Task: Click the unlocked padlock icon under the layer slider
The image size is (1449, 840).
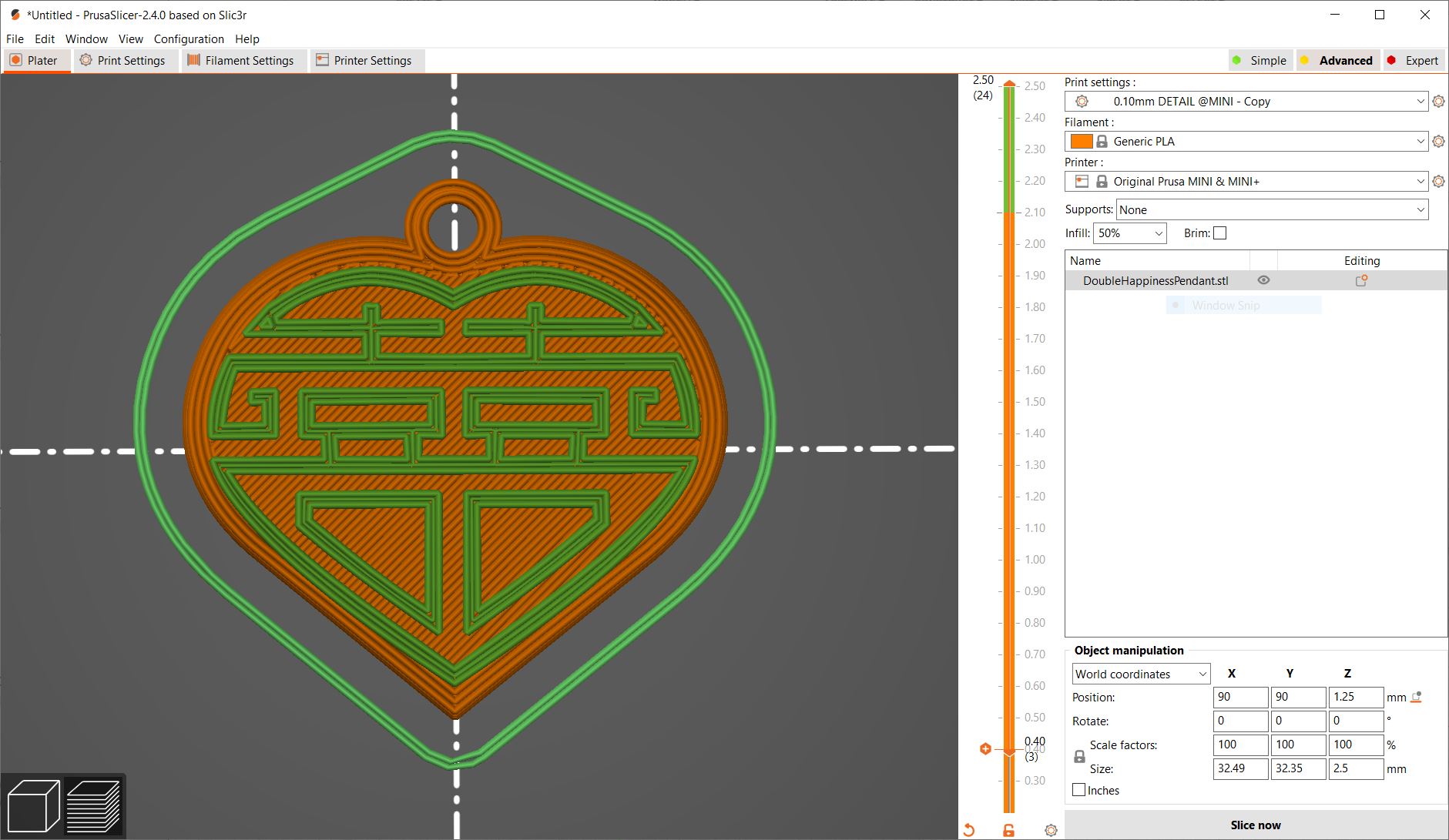Action: (1008, 830)
